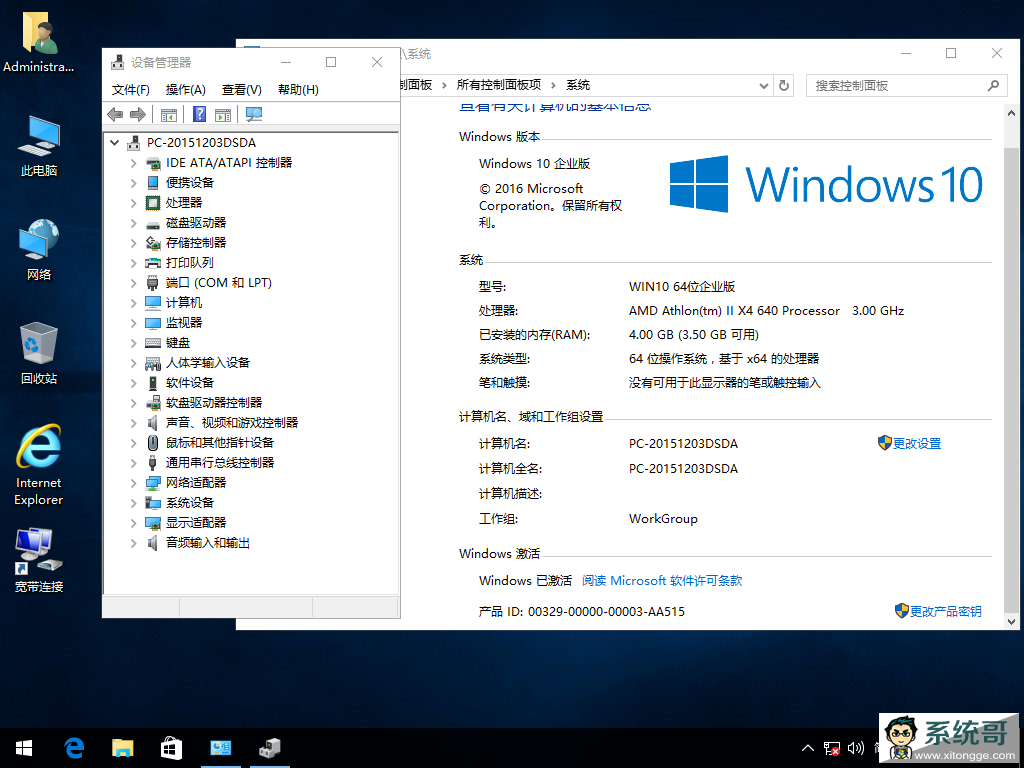Click 系统 in the breadcrumb path
This screenshot has width=1024, height=768.
click(578, 85)
